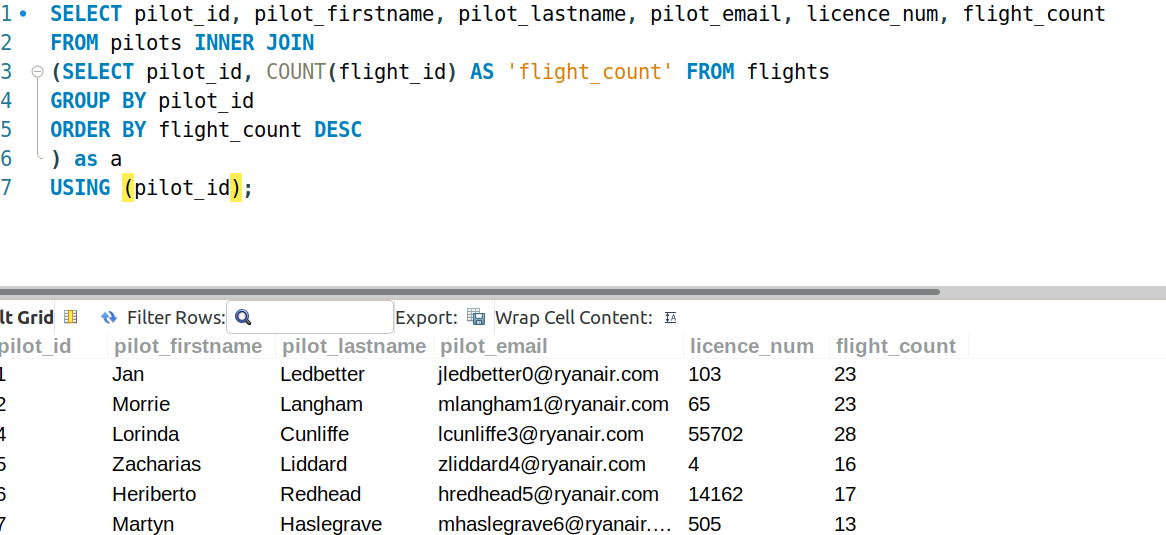Select the cell containing Martyn
The image size is (1166, 535).
(143, 525)
